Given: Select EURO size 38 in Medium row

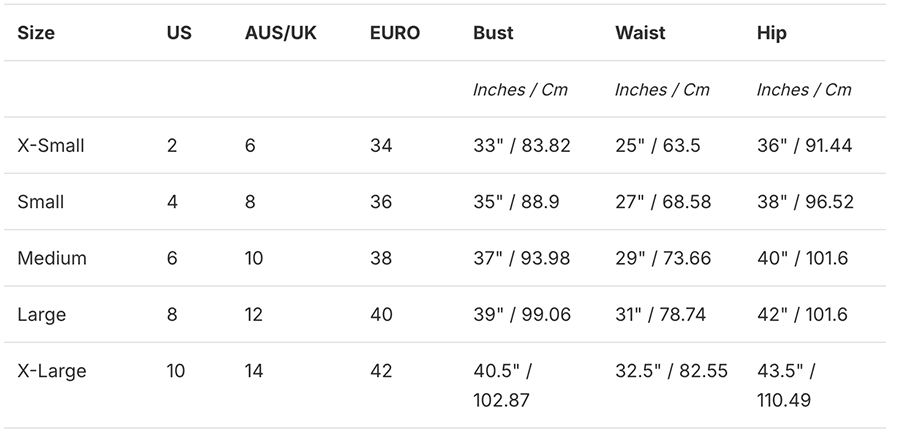Looking at the screenshot, I should [381, 258].
